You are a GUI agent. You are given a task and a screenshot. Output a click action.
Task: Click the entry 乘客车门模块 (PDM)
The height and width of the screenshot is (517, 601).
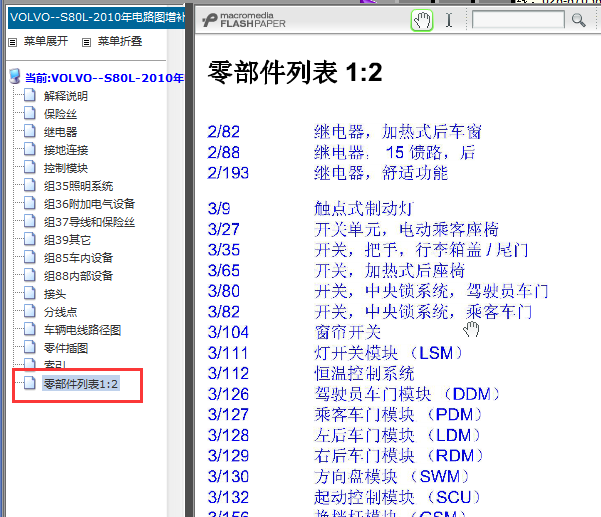pos(399,415)
